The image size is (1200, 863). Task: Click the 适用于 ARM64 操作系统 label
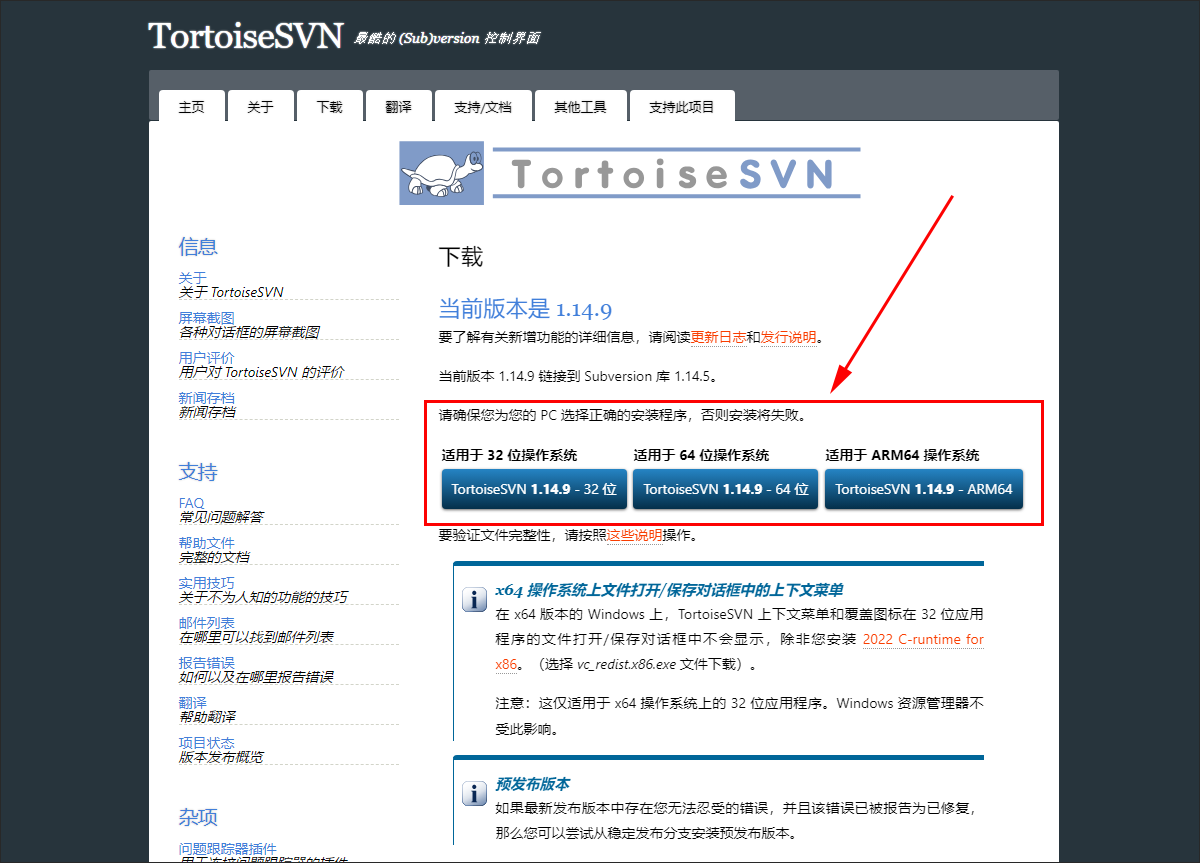(x=903, y=455)
